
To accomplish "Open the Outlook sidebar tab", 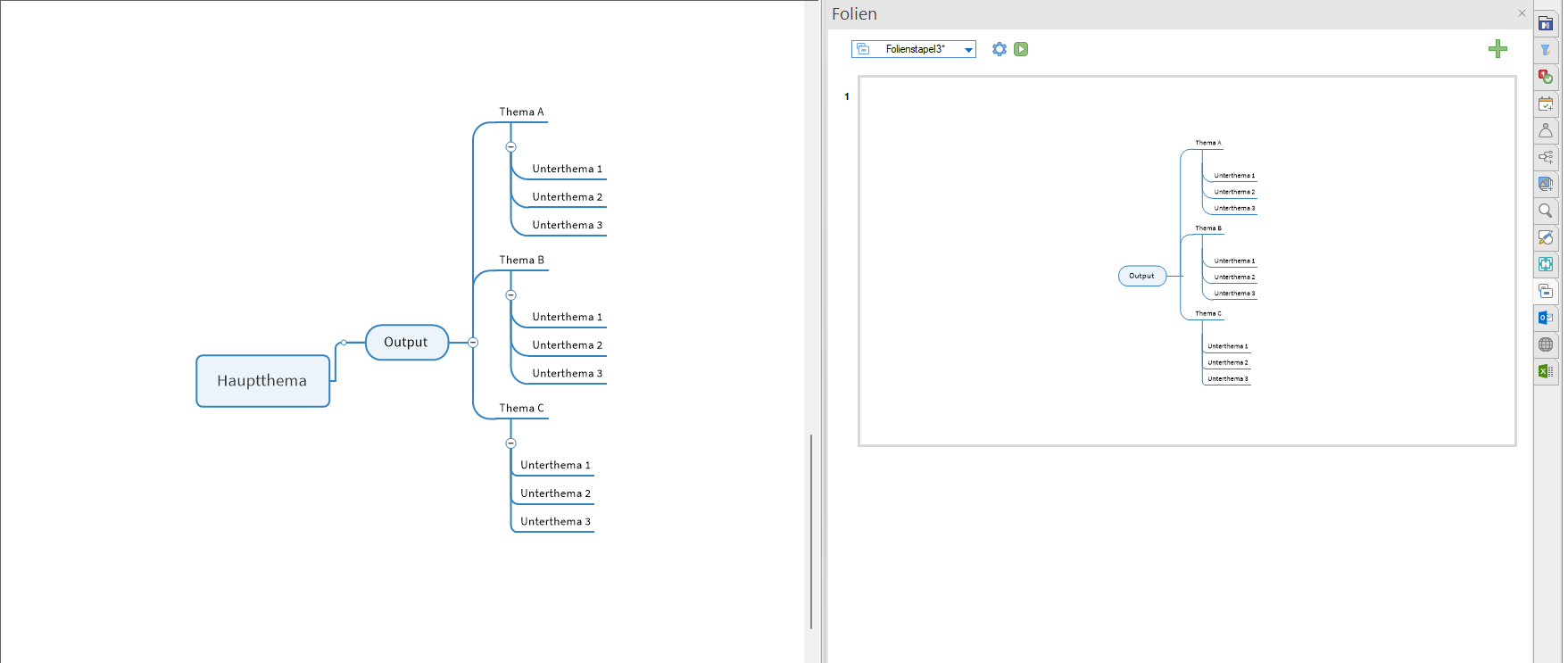I will tap(1546, 319).
